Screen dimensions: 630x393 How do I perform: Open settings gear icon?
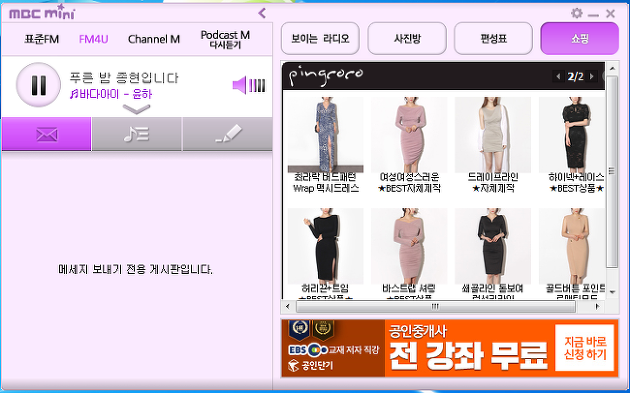577,13
